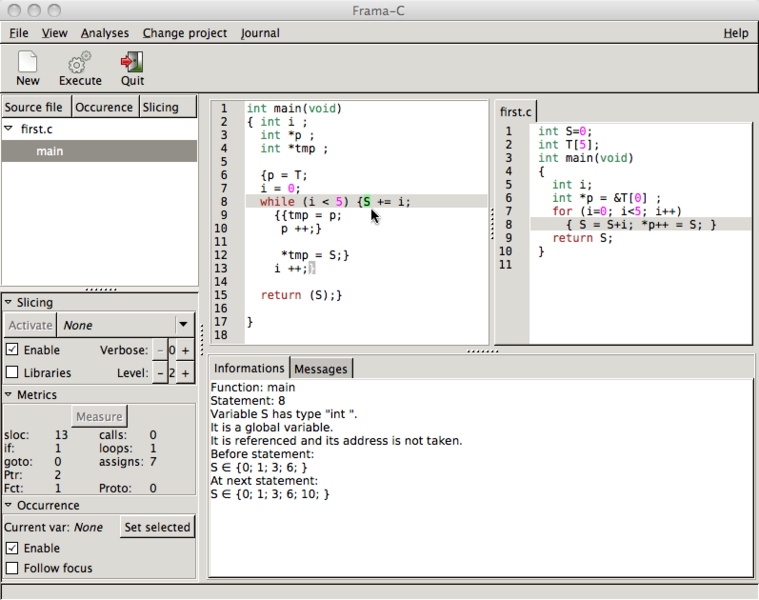Open the Journal menu
This screenshot has height=600, width=759.
point(260,33)
